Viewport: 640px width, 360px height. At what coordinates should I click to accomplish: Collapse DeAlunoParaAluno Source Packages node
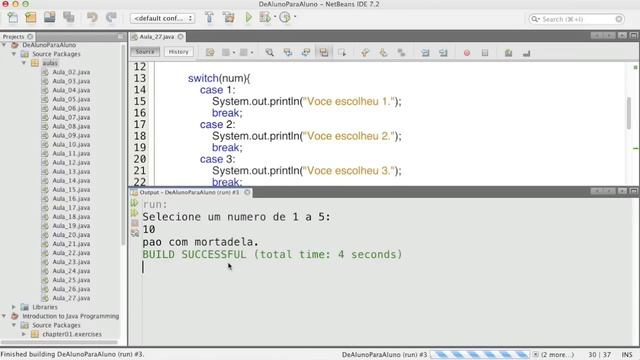coord(14,54)
